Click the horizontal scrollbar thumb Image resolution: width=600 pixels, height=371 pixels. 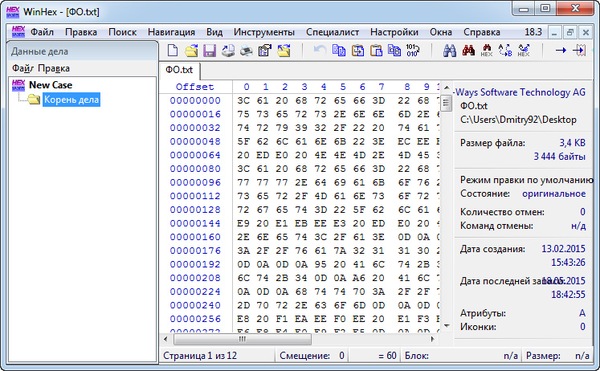point(243,339)
